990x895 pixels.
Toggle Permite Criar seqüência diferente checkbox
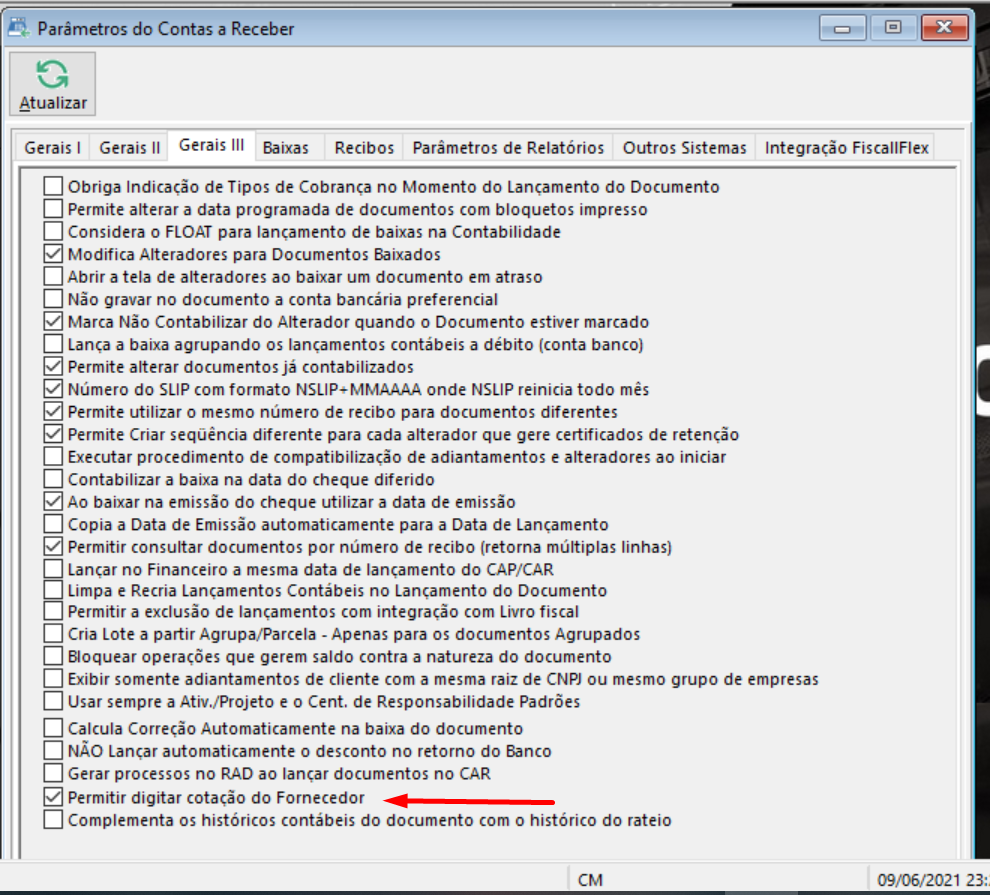[53, 434]
